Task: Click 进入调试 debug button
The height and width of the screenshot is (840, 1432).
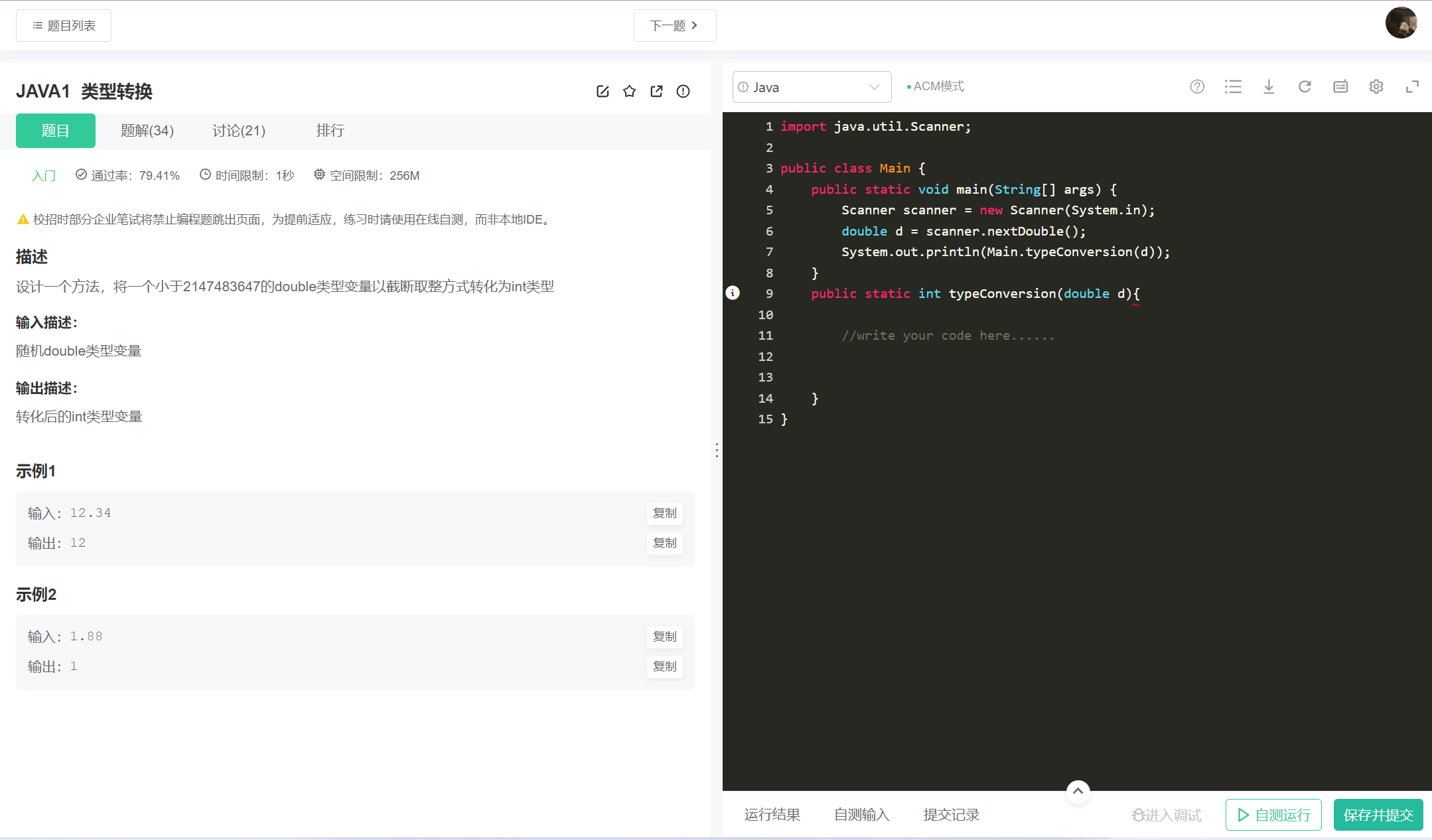Action: pyautogui.click(x=1167, y=815)
